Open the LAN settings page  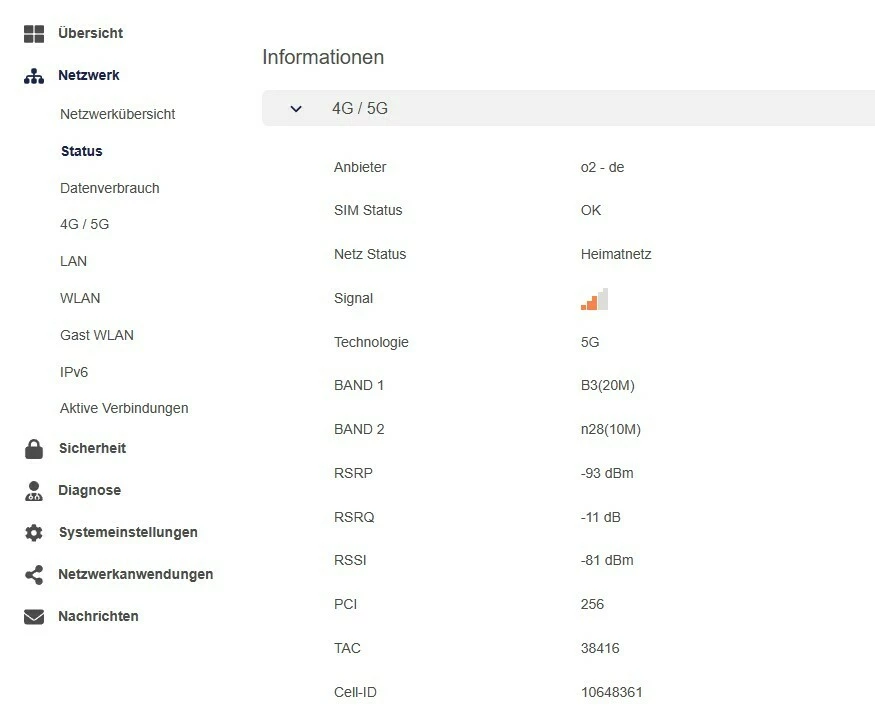tap(73, 261)
